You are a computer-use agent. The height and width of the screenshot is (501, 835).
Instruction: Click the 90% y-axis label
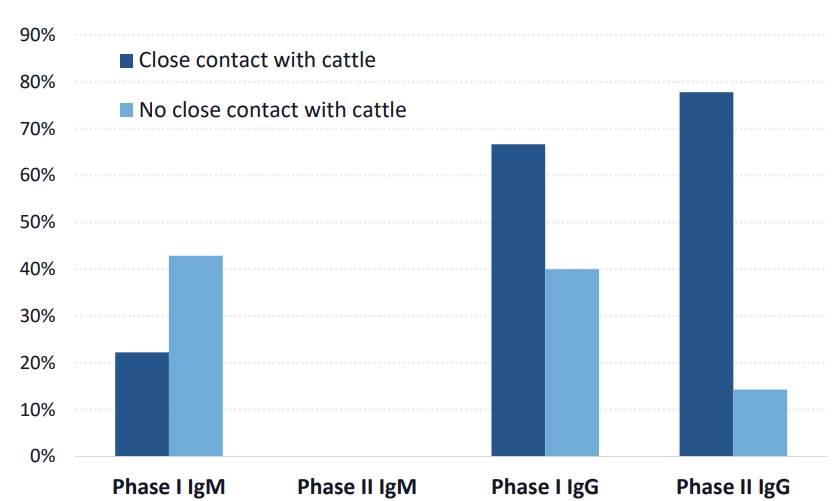coord(39,35)
